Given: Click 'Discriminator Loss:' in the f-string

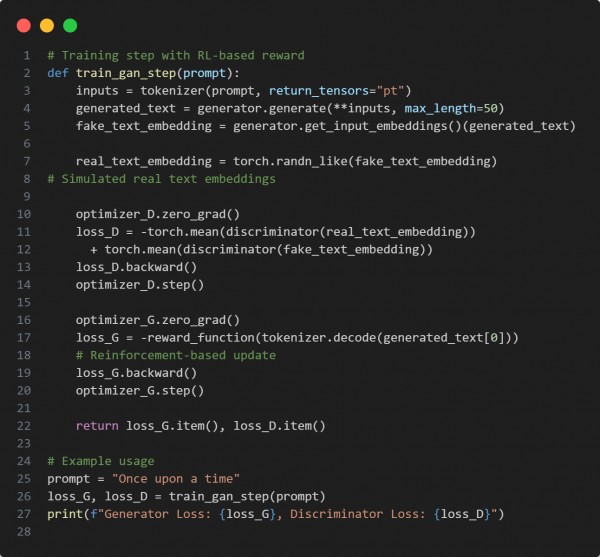Looking at the screenshot, I should tap(358, 514).
